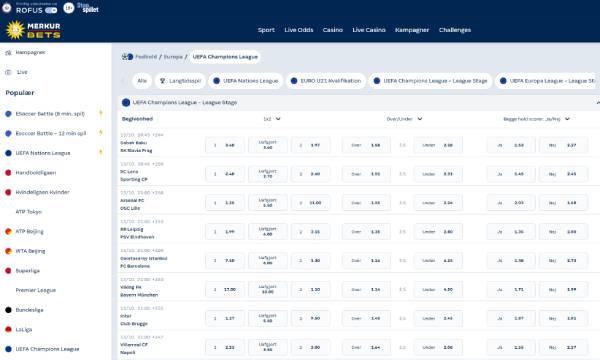
Task: Click the 18+ age badge icon
Action: coord(68,8)
